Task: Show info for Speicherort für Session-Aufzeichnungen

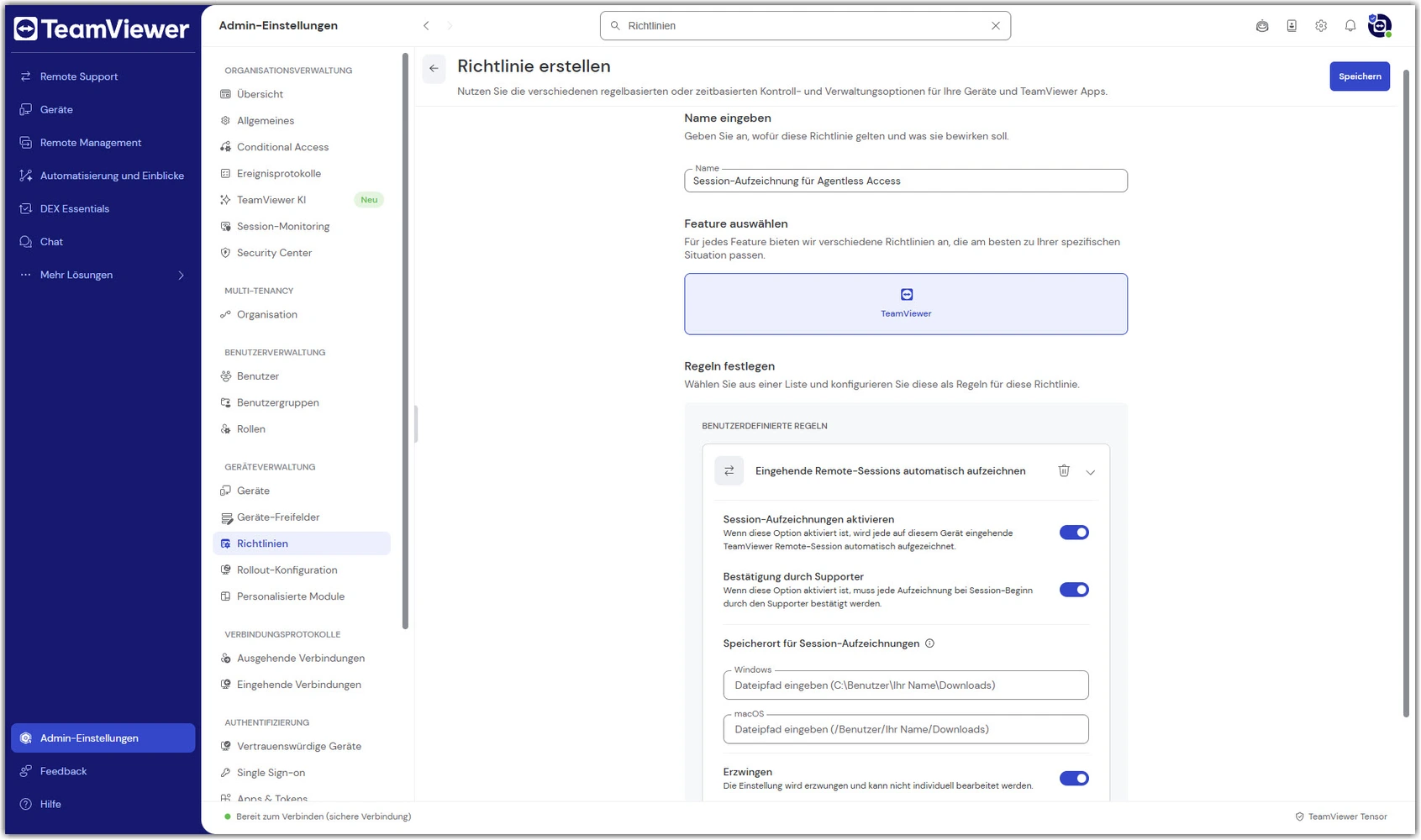Action: pyautogui.click(x=929, y=643)
